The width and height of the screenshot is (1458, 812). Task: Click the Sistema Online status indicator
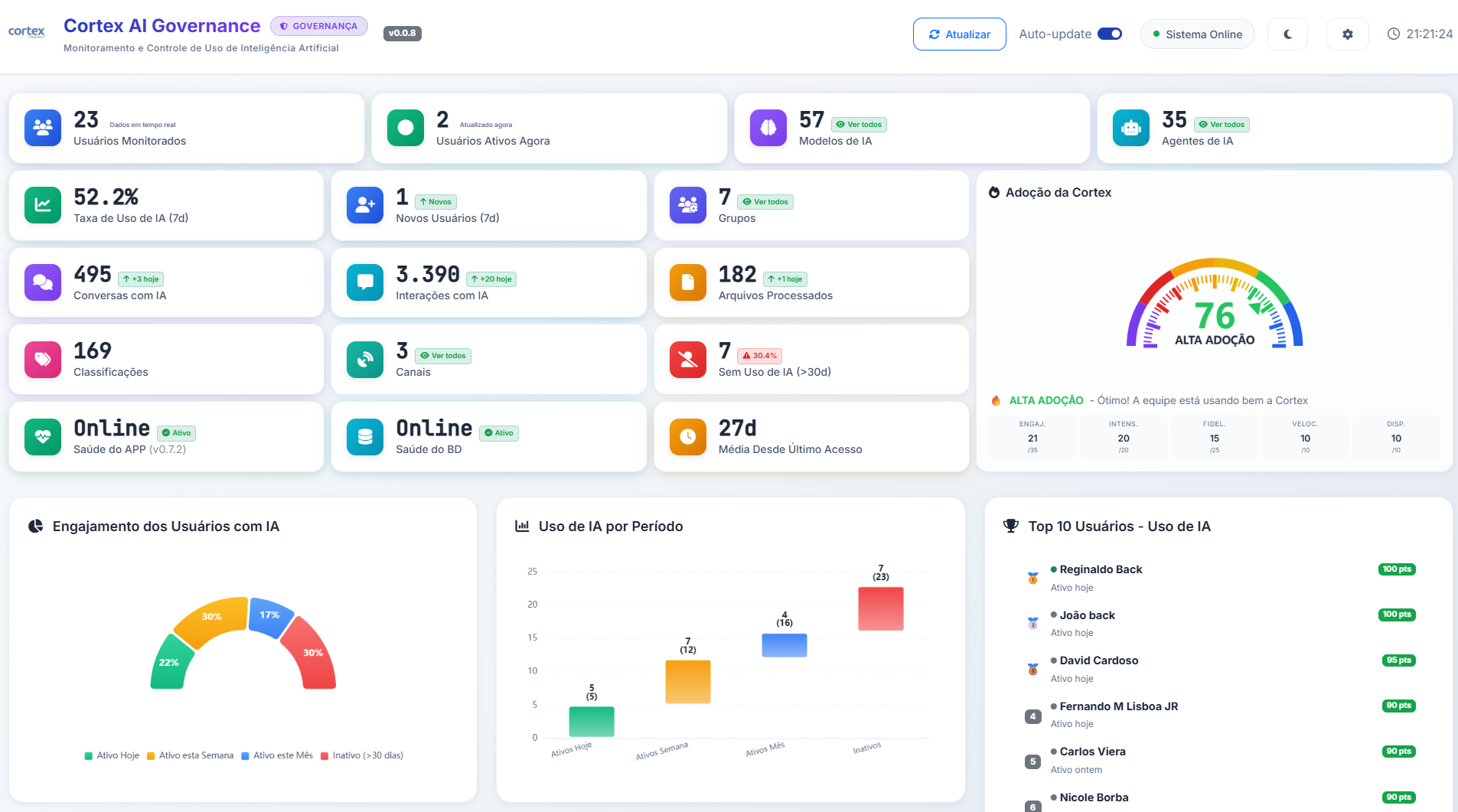pos(1197,34)
